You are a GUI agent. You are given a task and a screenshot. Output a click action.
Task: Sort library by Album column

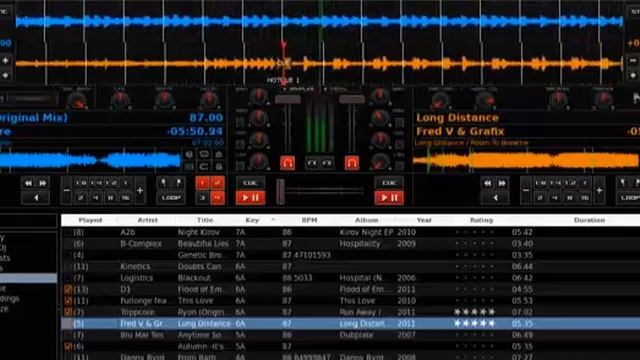coord(366,220)
